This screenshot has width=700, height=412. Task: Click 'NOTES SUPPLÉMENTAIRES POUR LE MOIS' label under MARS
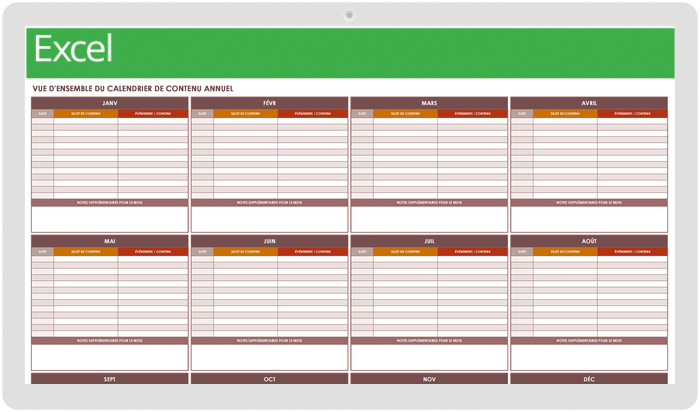[x=429, y=203]
